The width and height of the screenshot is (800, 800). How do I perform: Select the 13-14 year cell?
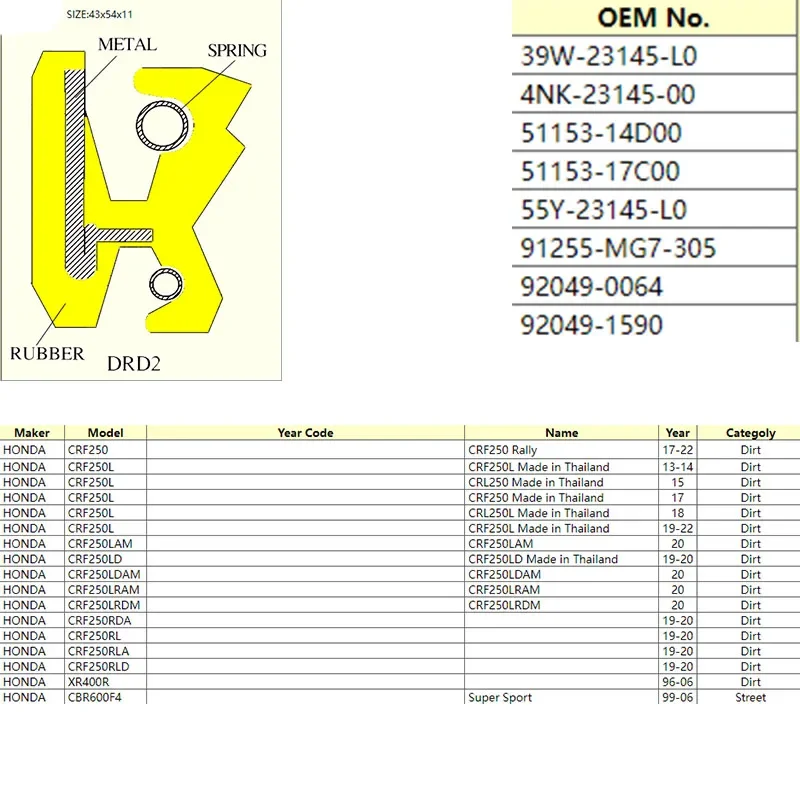[678, 467]
